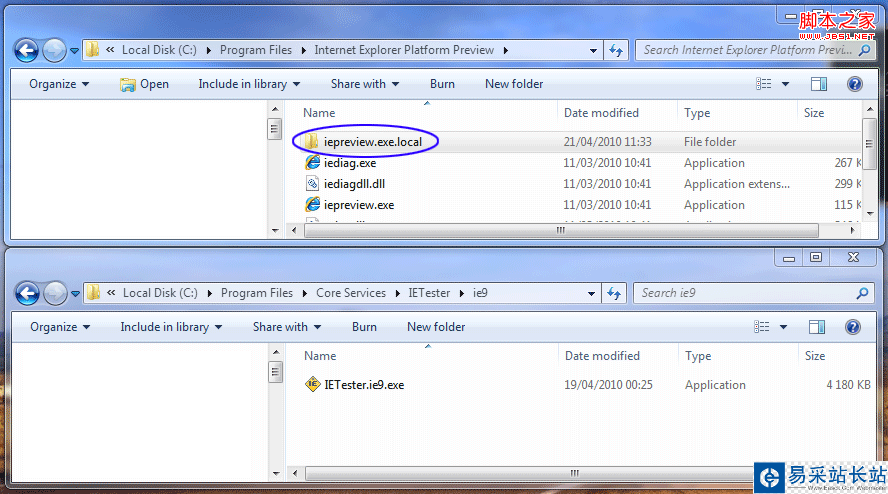This screenshot has height=494, width=888.
Task: Click Local Disk (C:) in top address bar
Action: [159, 50]
